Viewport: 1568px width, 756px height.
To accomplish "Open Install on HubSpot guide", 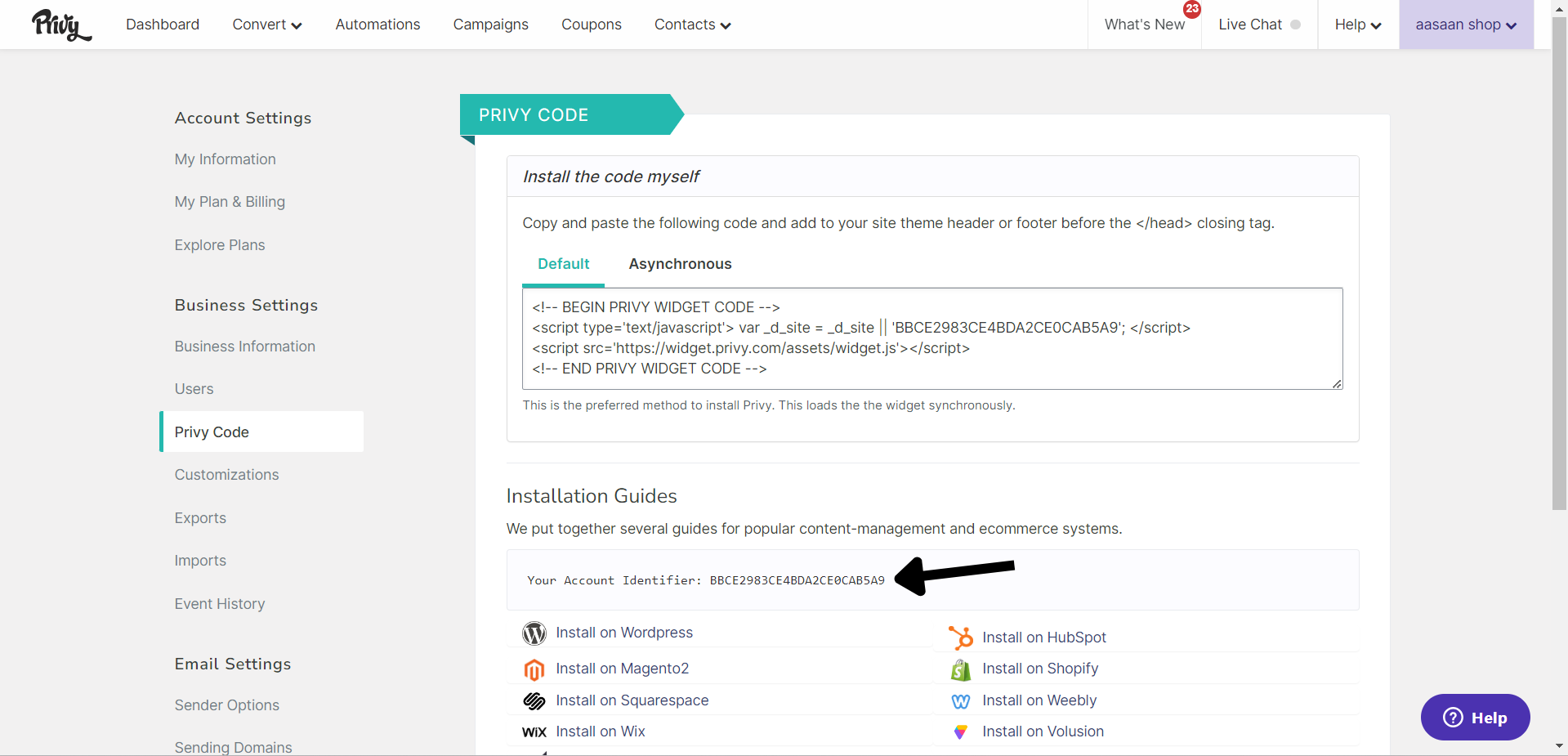I will click(1044, 637).
